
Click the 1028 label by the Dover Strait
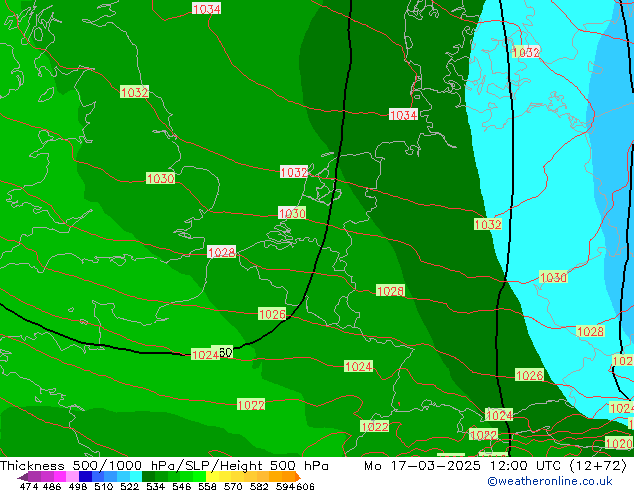(x=221, y=252)
